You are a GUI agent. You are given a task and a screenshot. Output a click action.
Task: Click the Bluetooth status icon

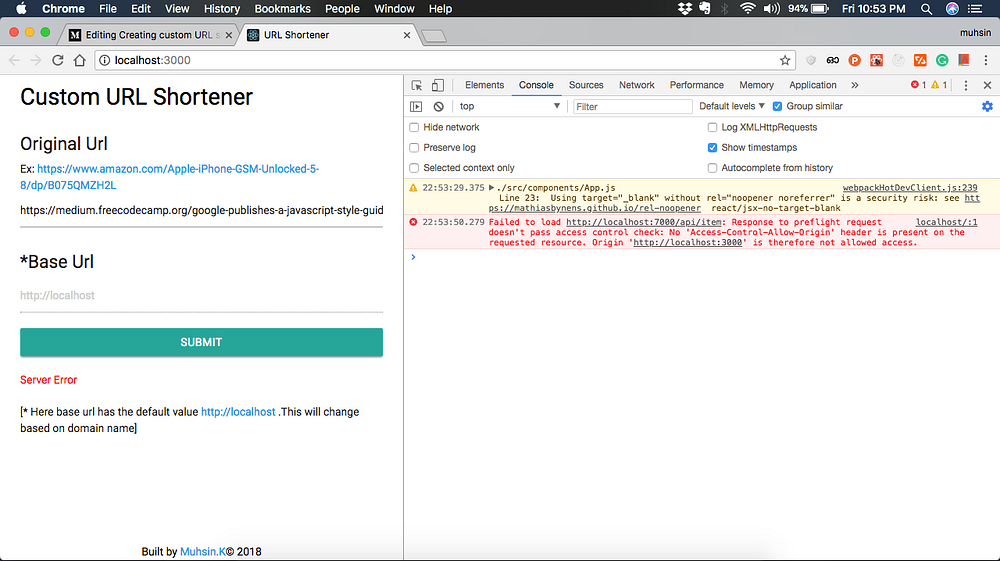click(x=724, y=8)
